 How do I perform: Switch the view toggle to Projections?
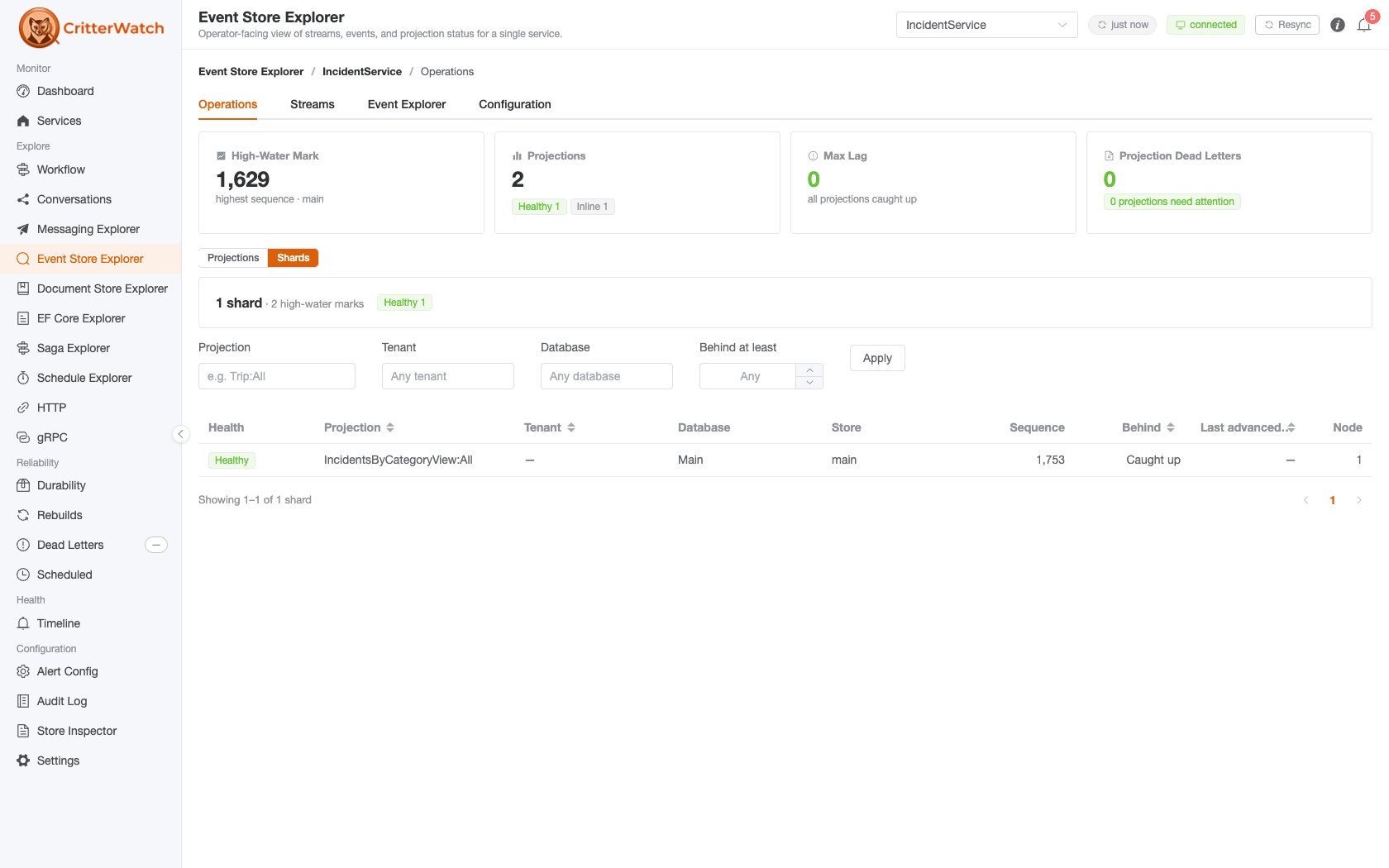[x=233, y=258]
